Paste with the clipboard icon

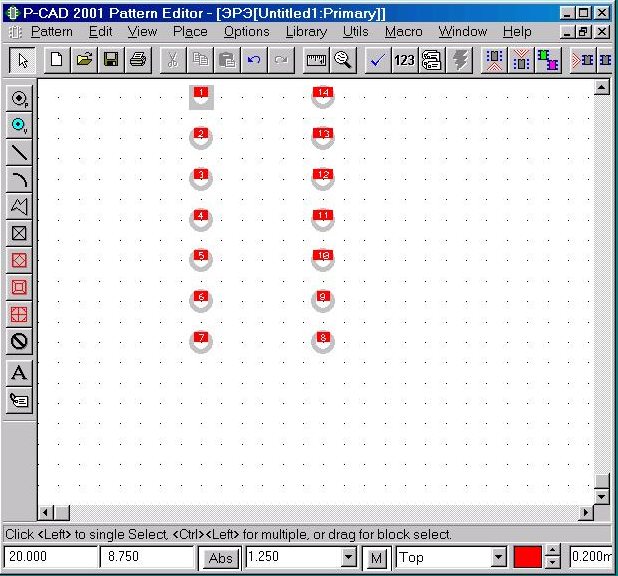pyautogui.click(x=227, y=60)
